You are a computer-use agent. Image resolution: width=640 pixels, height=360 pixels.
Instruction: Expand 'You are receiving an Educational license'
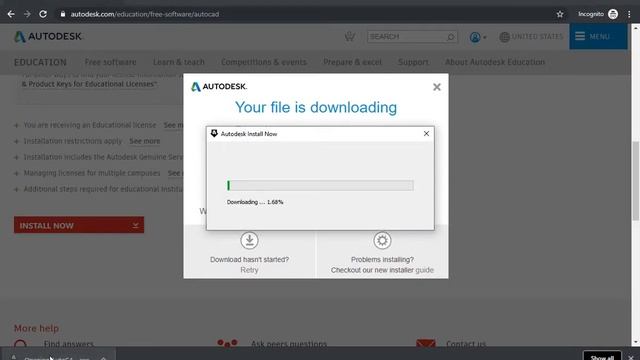pos(16,125)
